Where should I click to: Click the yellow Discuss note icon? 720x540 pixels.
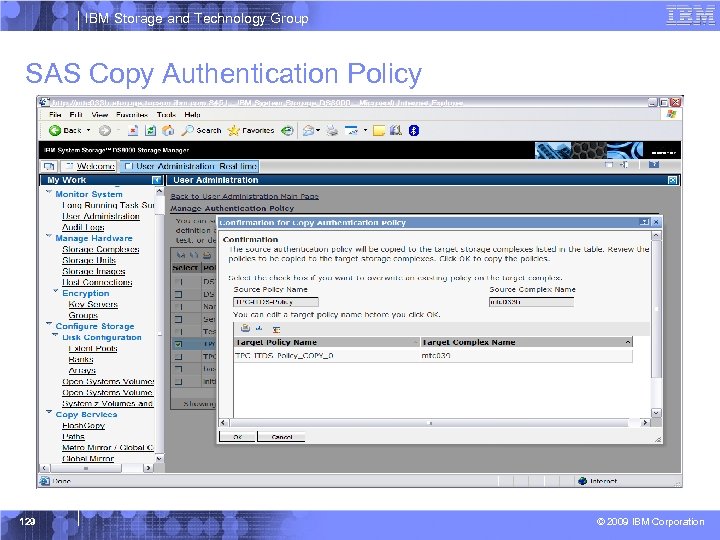tap(379, 131)
